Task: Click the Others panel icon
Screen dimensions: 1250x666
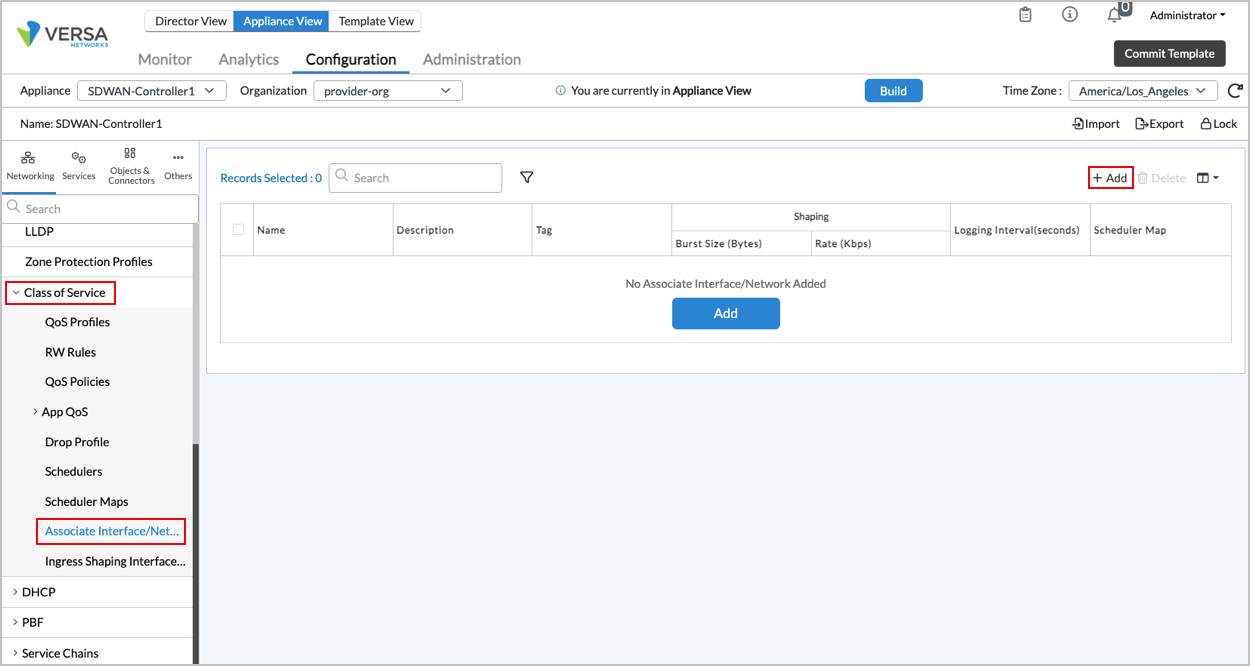Action: point(177,163)
